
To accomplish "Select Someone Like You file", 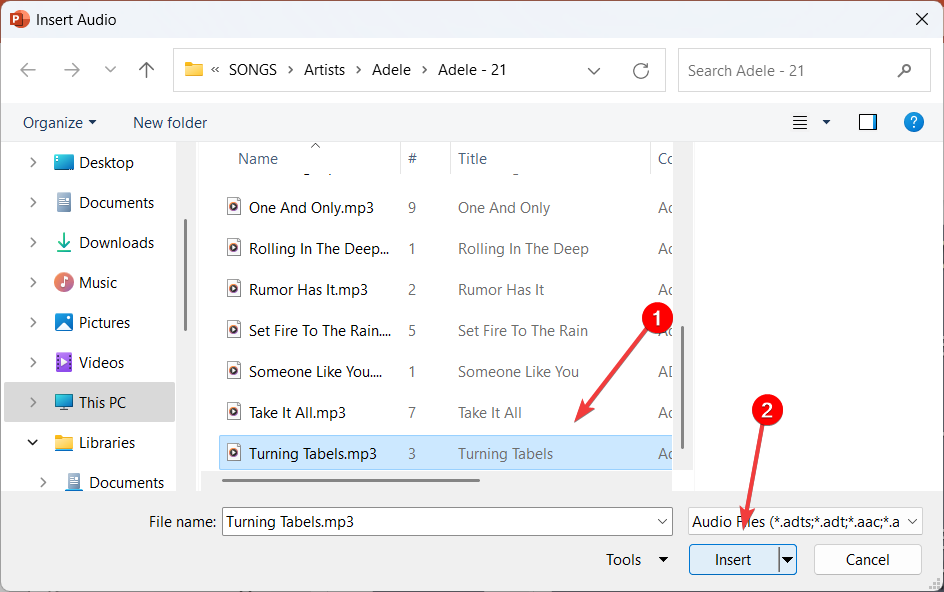I will (446, 372).
